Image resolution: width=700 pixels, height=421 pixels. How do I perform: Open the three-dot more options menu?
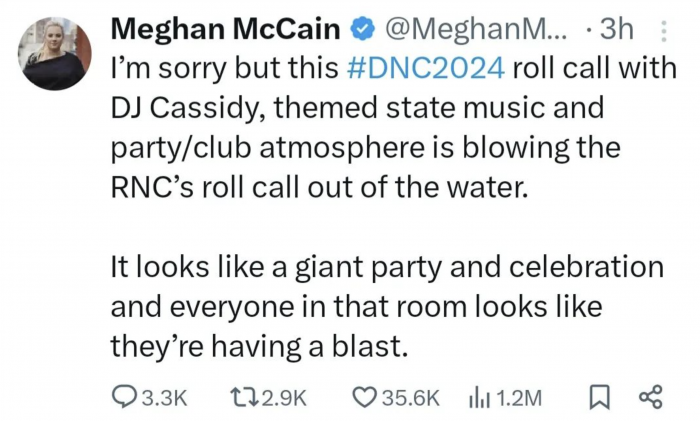(x=665, y=32)
